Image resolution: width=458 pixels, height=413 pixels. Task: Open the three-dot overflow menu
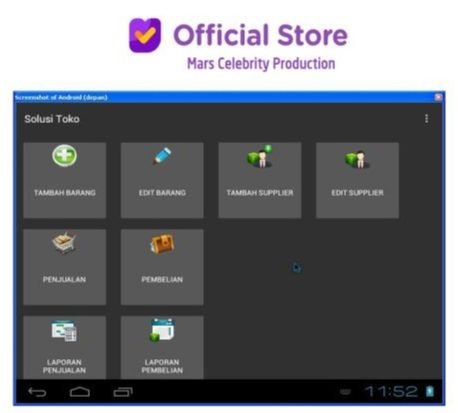point(426,119)
